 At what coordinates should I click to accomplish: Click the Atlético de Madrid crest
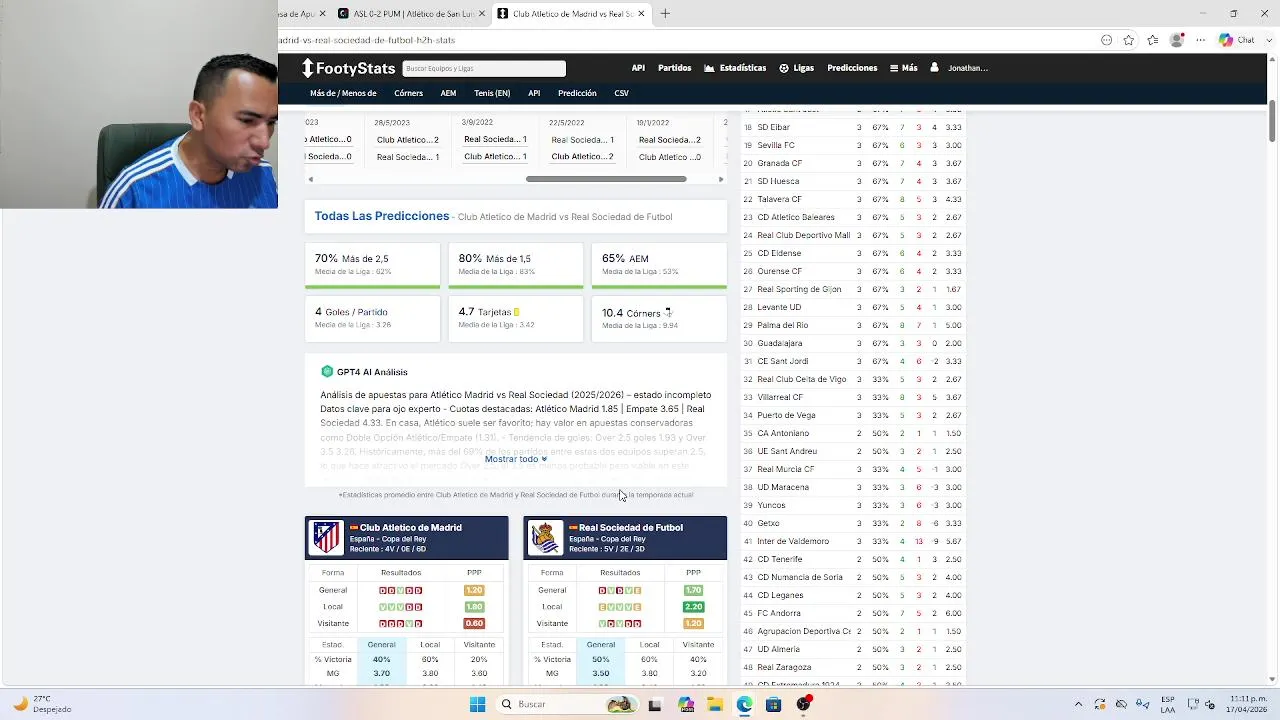[326, 537]
